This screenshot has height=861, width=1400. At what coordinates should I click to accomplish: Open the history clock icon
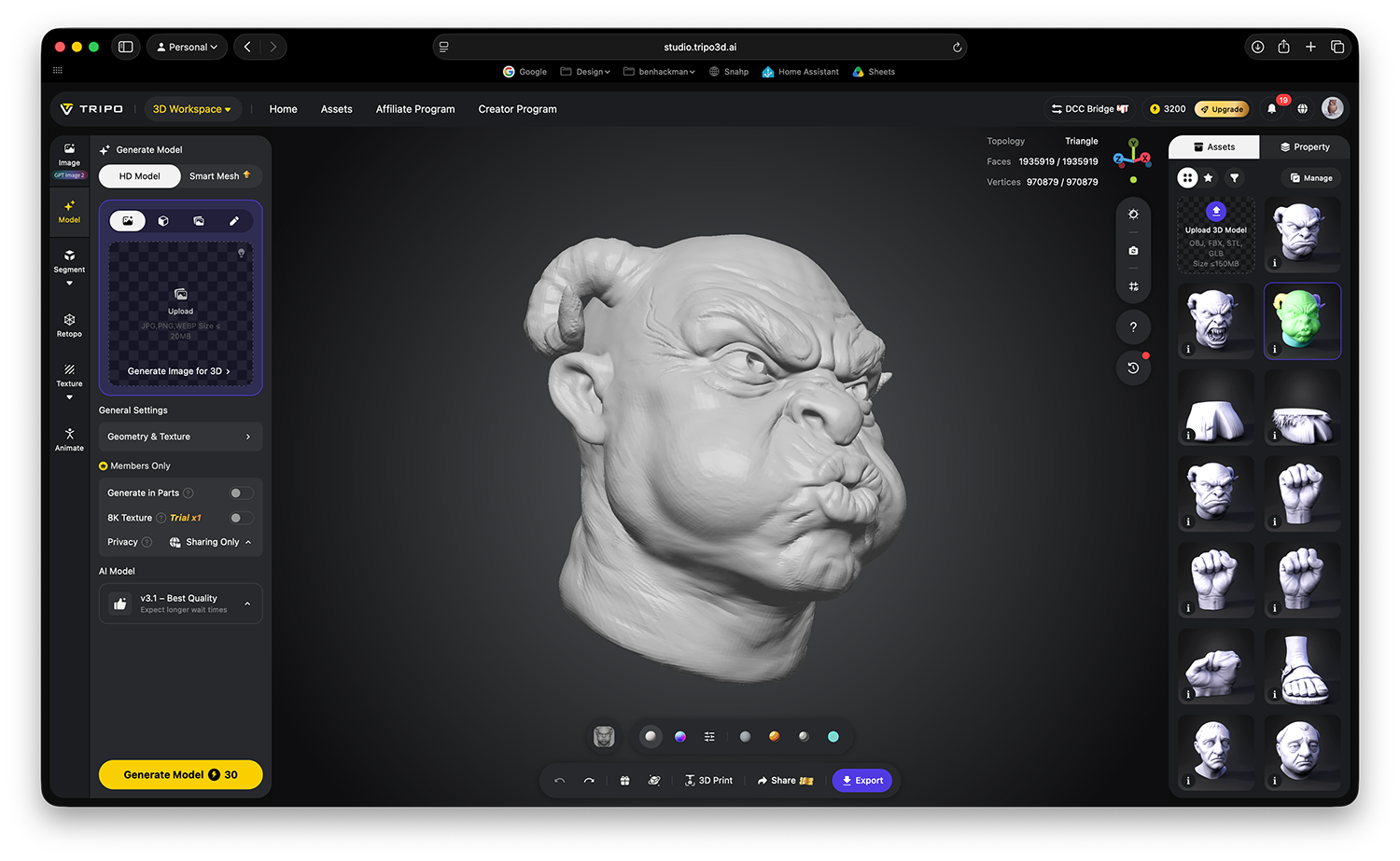(1133, 368)
